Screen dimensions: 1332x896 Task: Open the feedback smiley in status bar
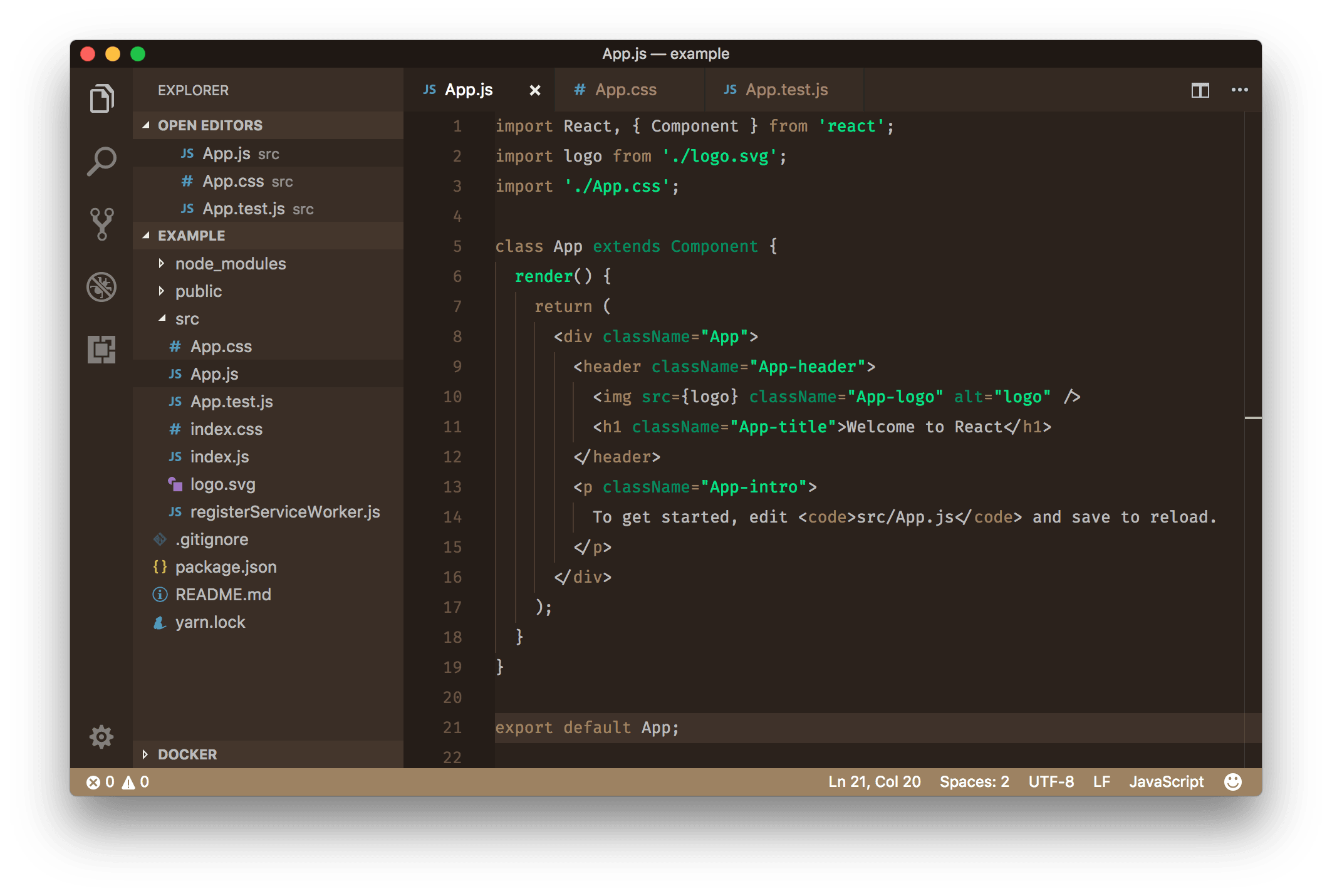coord(1233,781)
